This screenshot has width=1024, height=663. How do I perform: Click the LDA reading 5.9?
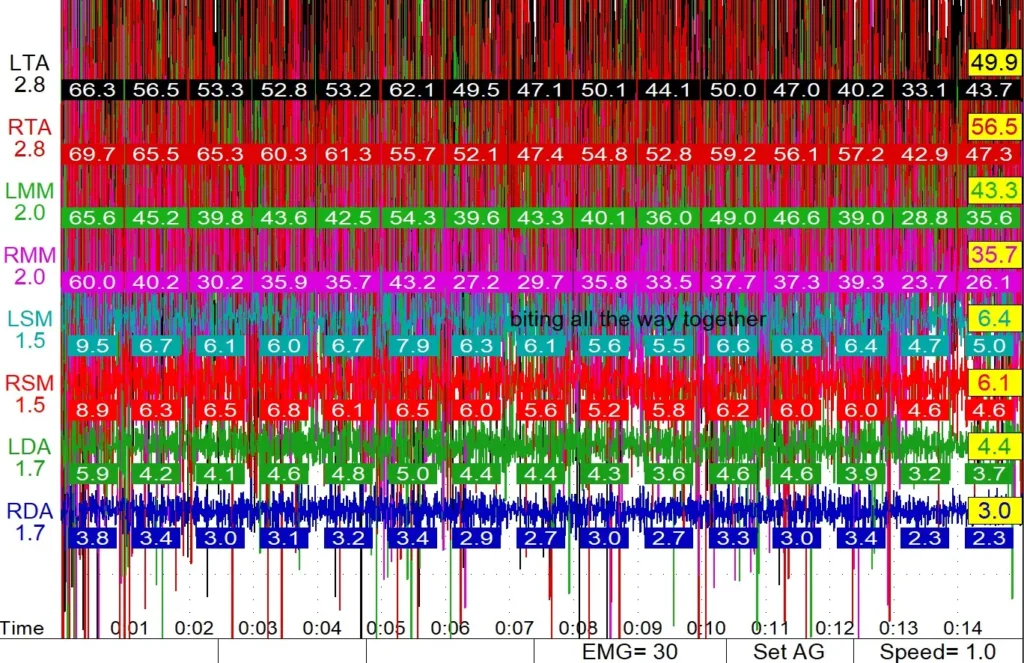pyautogui.click(x=92, y=474)
